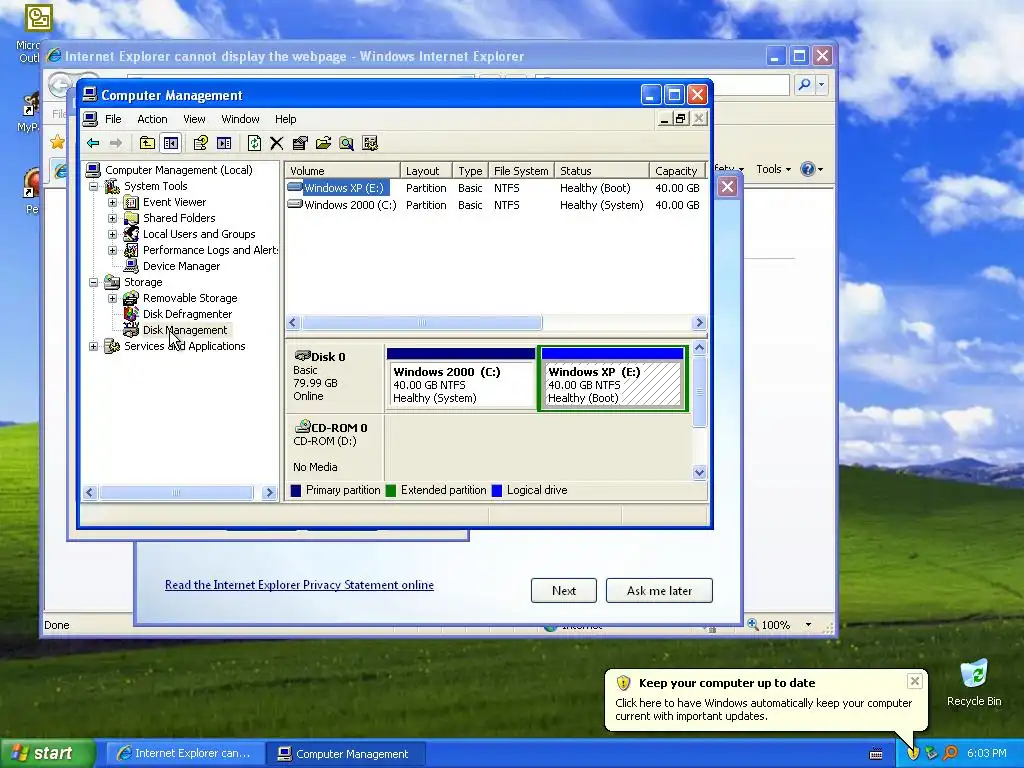
Task: Open the Internet Explorer Privacy Statement link
Action: point(299,584)
